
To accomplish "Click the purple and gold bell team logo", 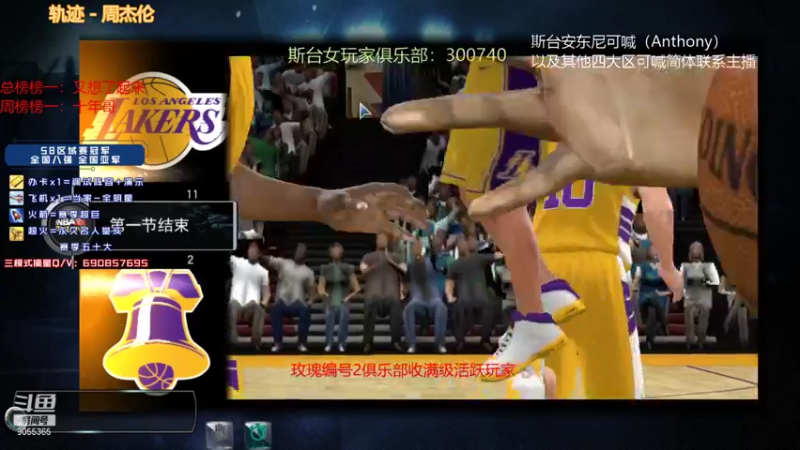I will tap(156, 331).
